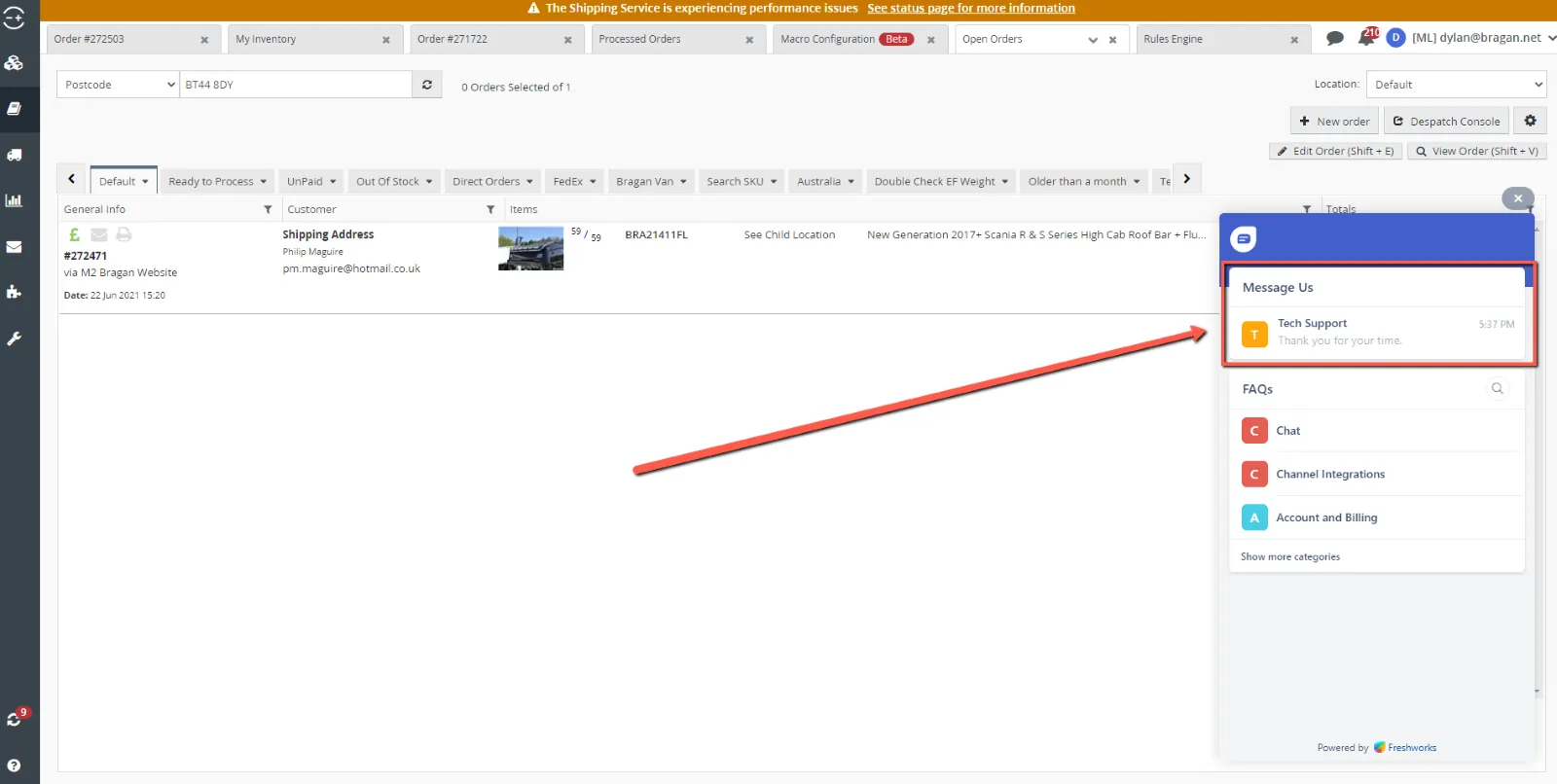Screen dimensions: 1557x784
Task: Search the FAQs with magnifier icon
Action: (x=1498, y=389)
